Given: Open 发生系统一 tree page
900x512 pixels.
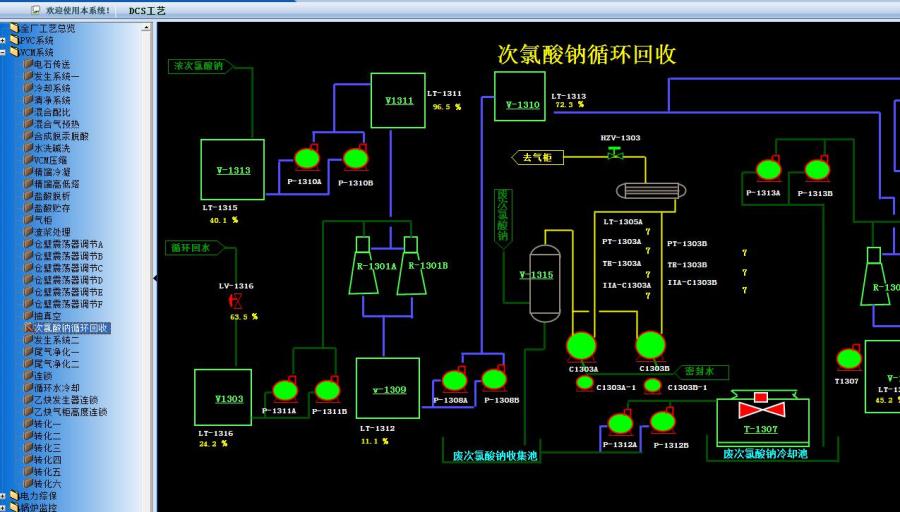Looking at the screenshot, I should point(56,76).
